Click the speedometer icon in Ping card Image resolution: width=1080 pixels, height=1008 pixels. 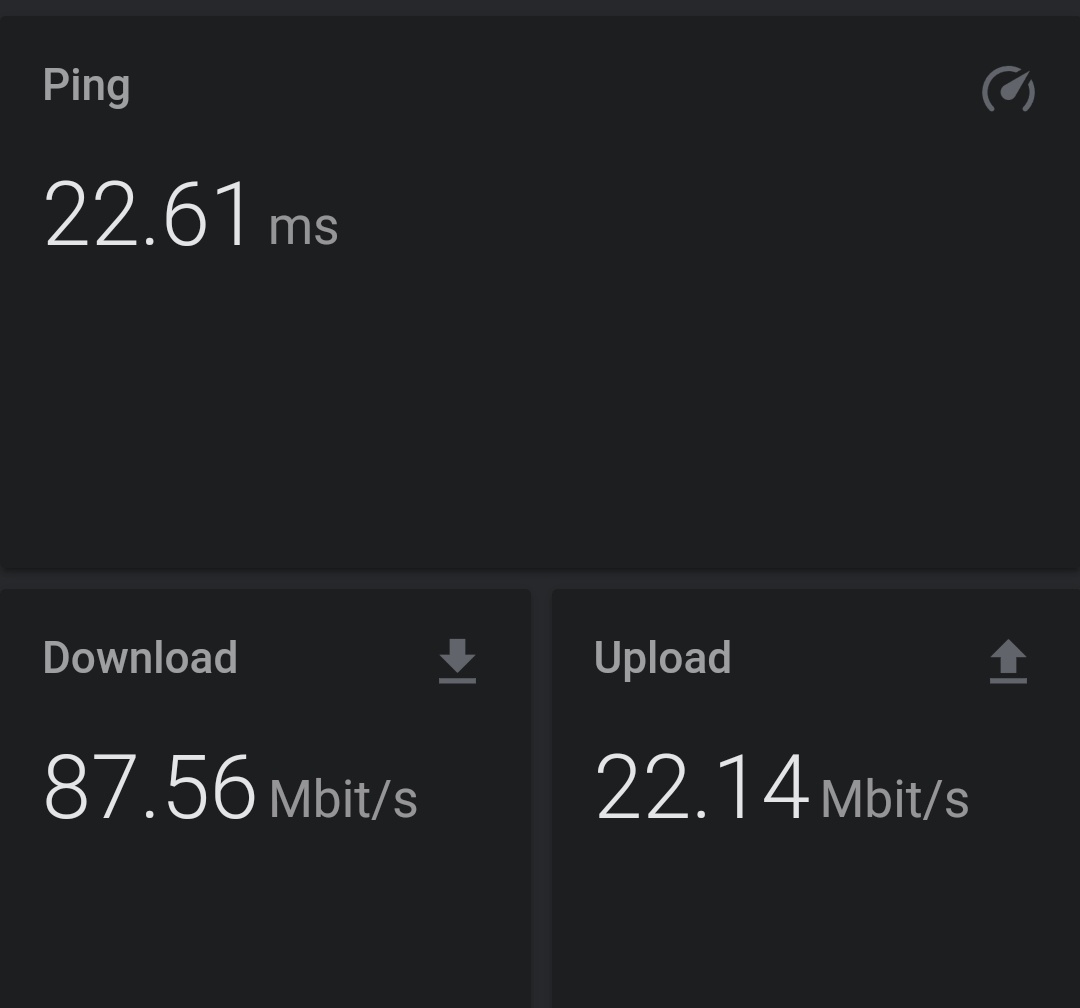point(1008,89)
